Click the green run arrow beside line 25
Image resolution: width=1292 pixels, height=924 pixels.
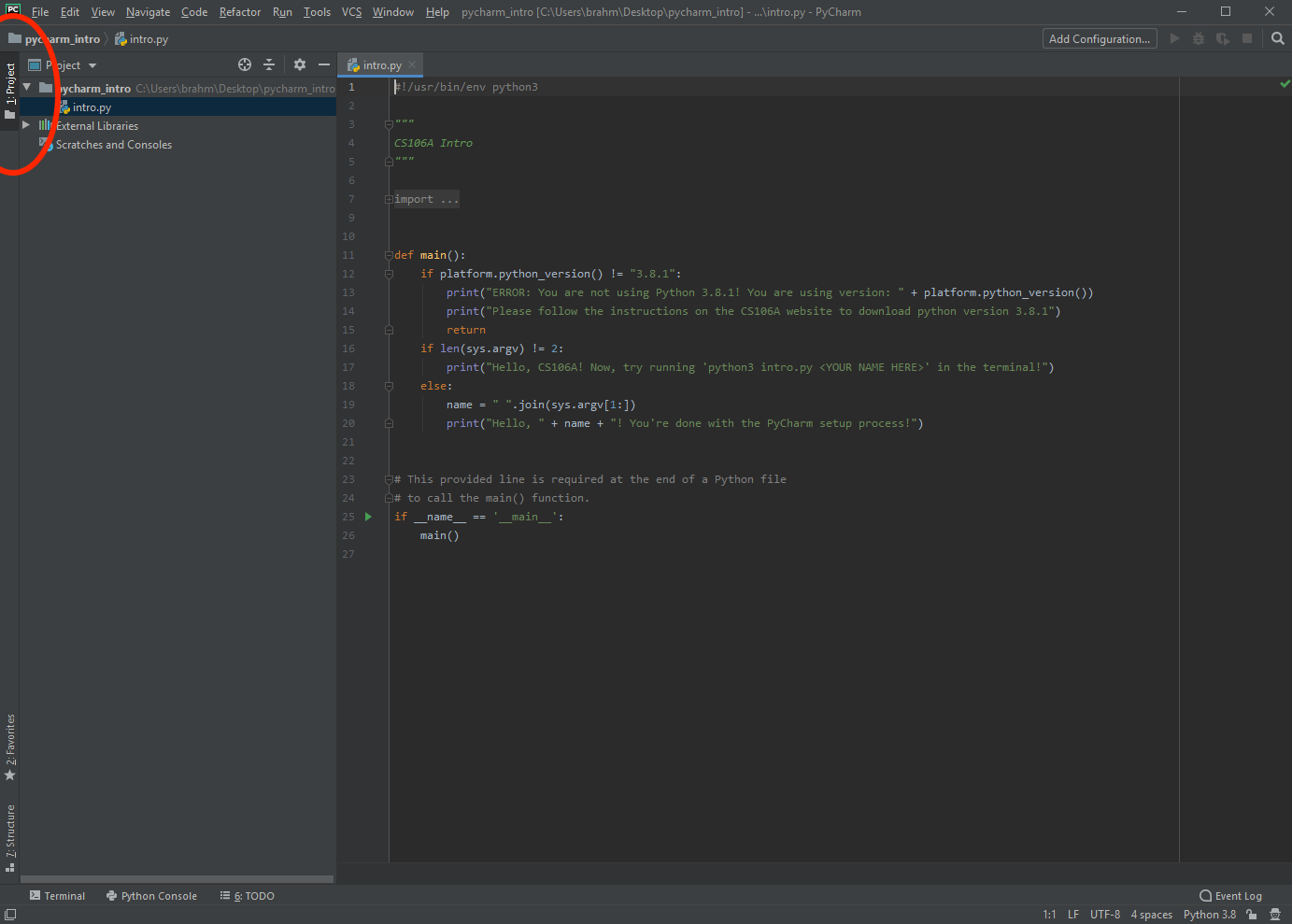367,516
